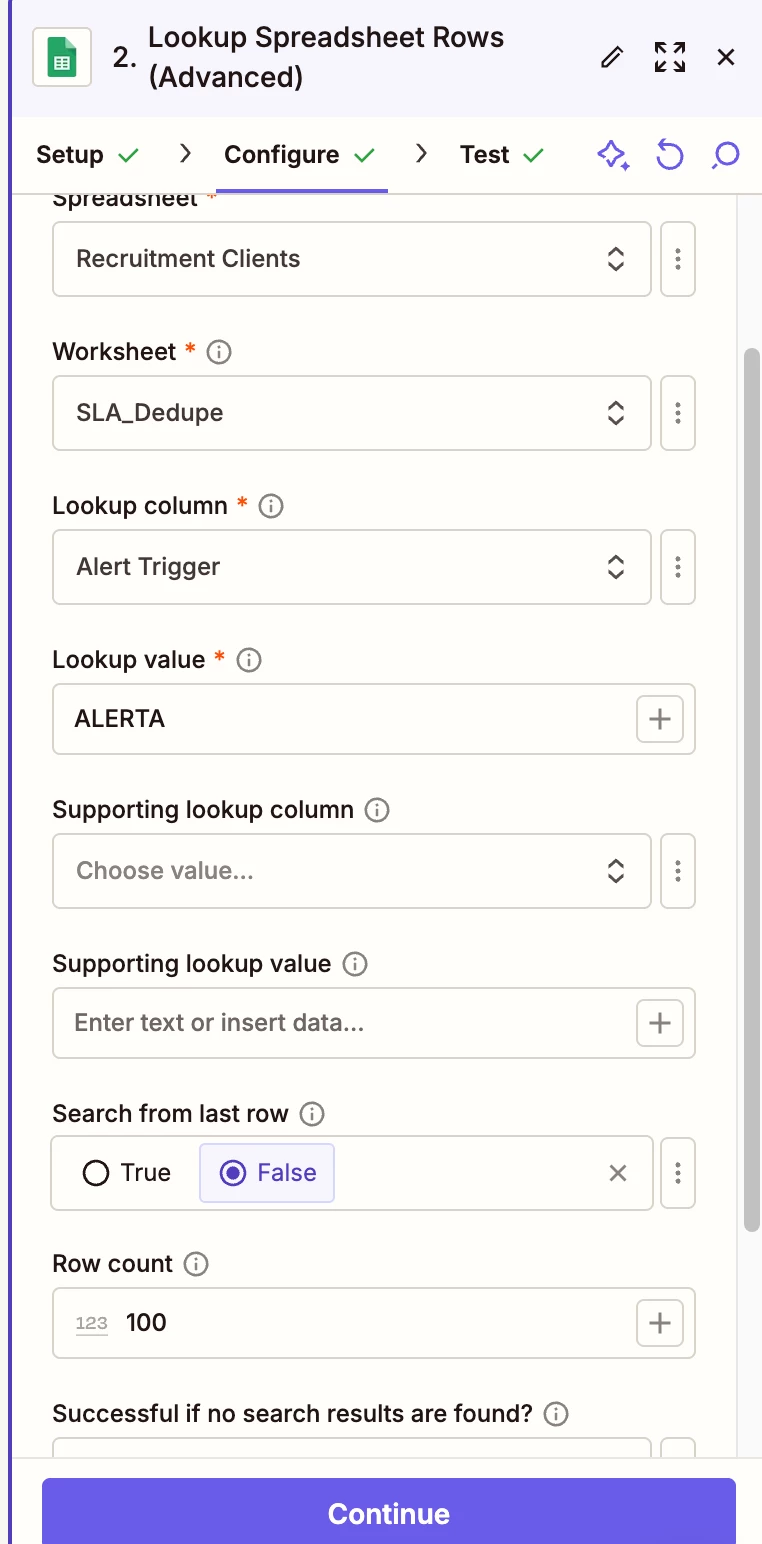Show info tooltip for Row count
The width and height of the screenshot is (762, 1544).
click(197, 1264)
